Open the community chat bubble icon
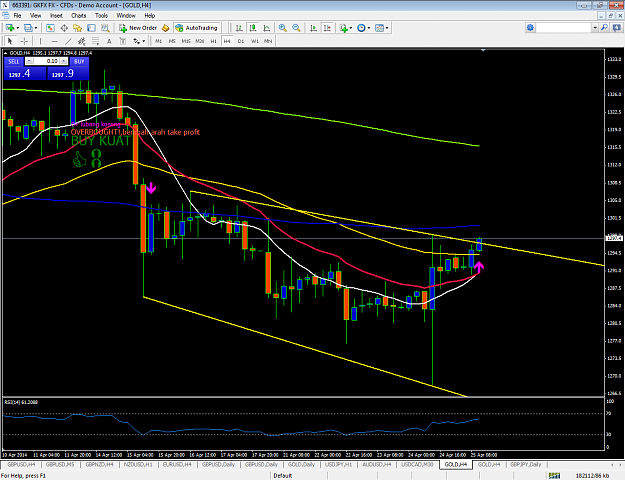 point(617,28)
